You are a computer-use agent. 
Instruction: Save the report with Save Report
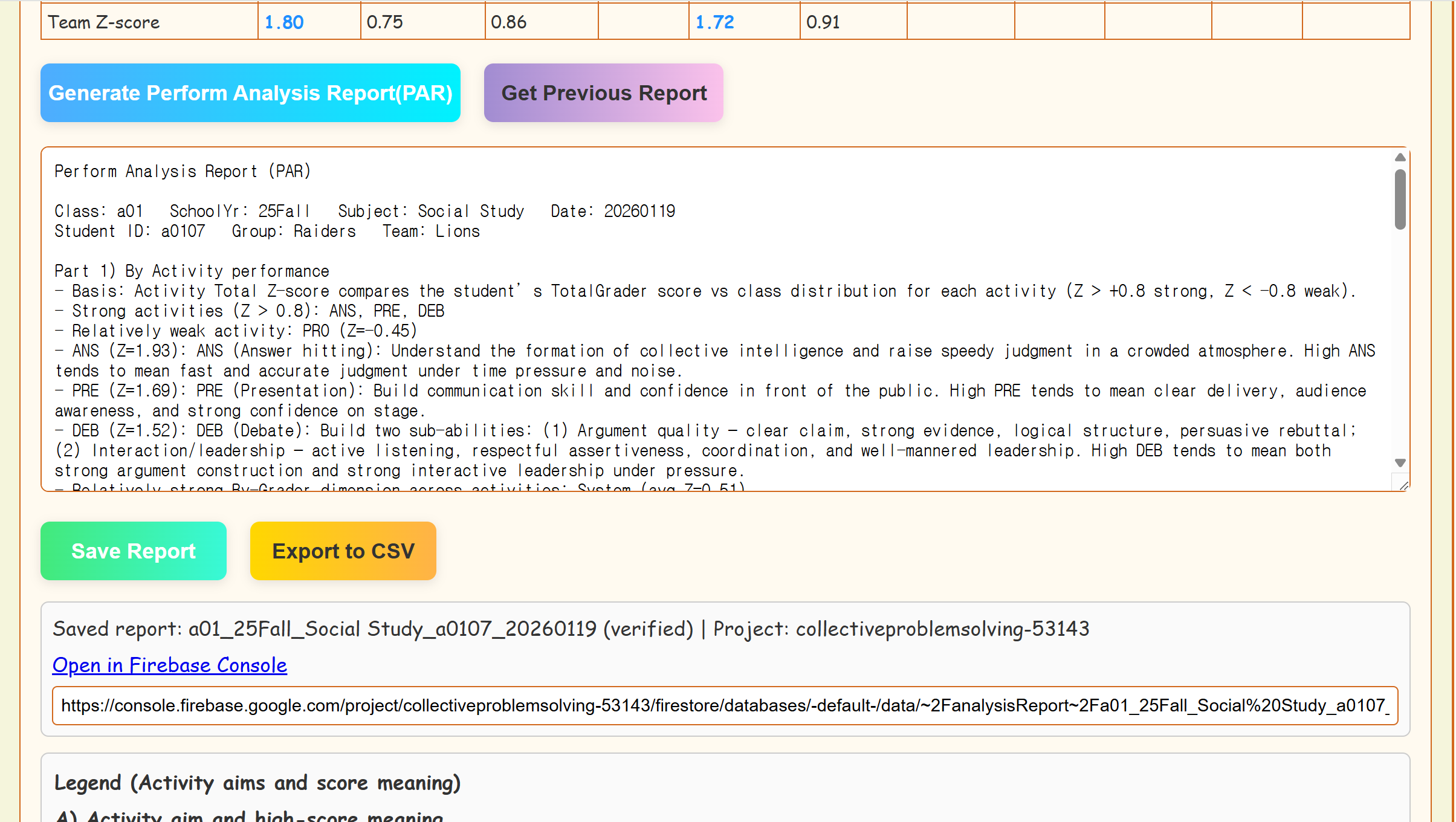[134, 551]
